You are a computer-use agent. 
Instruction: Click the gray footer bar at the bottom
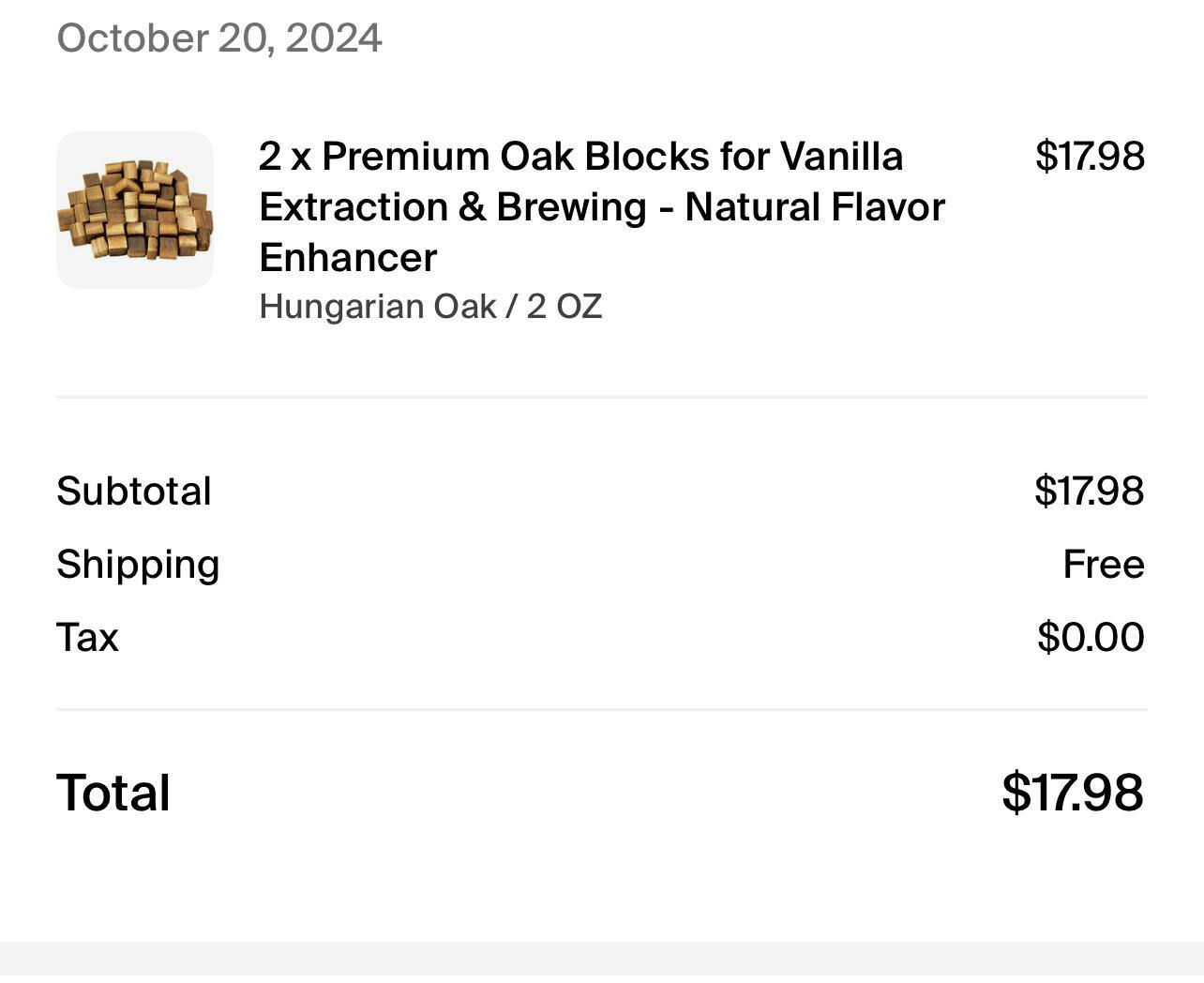click(602, 962)
